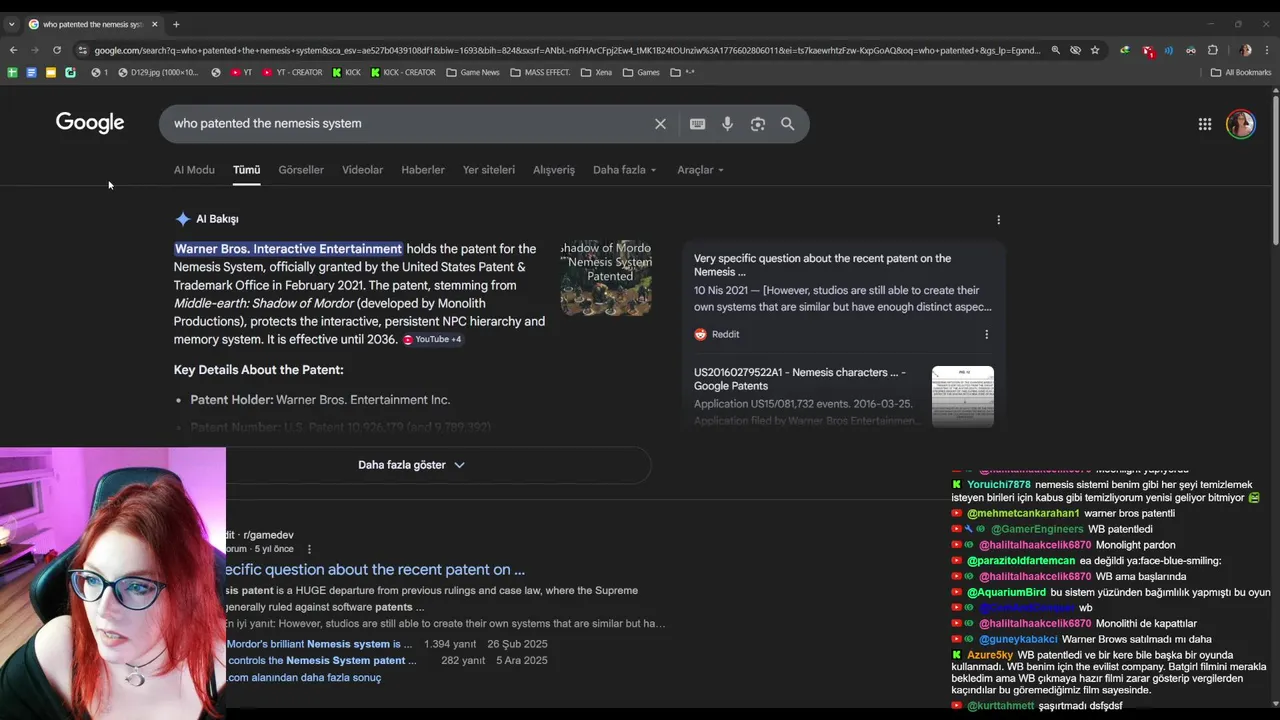
Task: Select the Tümü results tab
Action: [246, 170]
